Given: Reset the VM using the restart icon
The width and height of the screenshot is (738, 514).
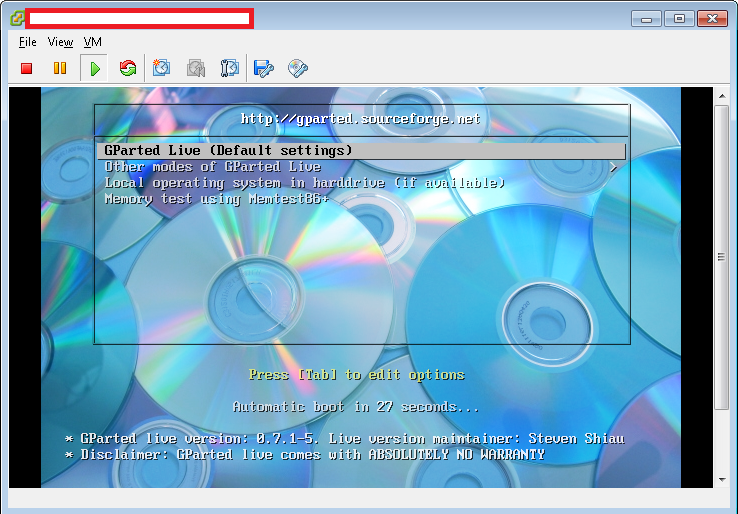Looking at the screenshot, I should pyautogui.click(x=128, y=68).
